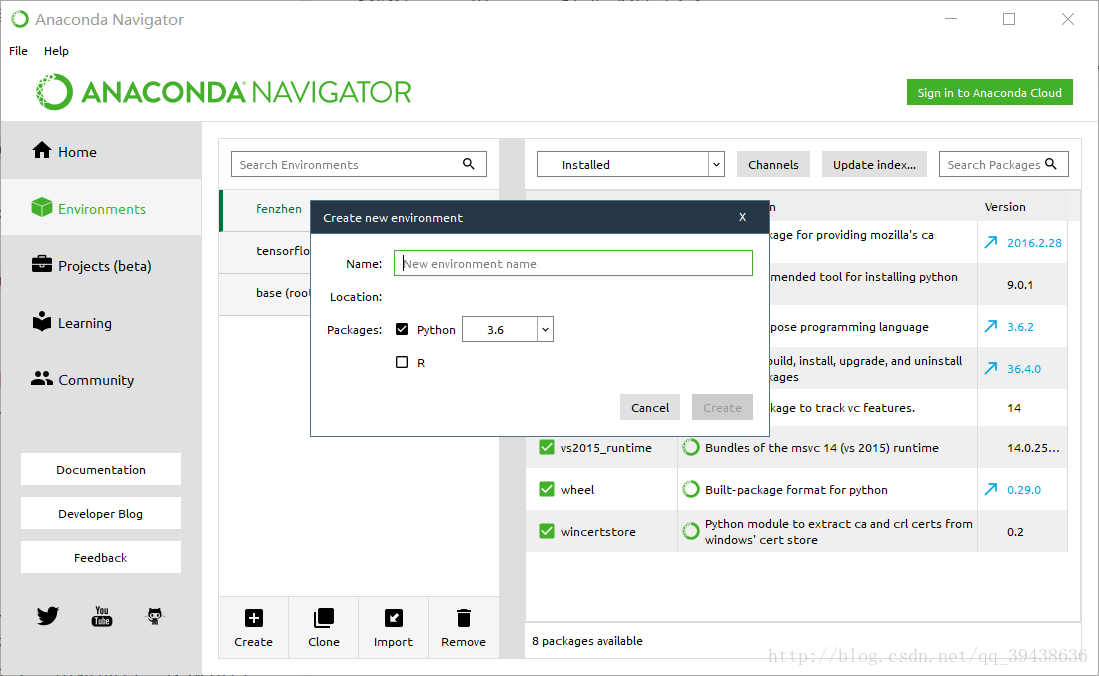Open the Developer Blog button
Screen dimensions: 1099x676
click(x=101, y=513)
